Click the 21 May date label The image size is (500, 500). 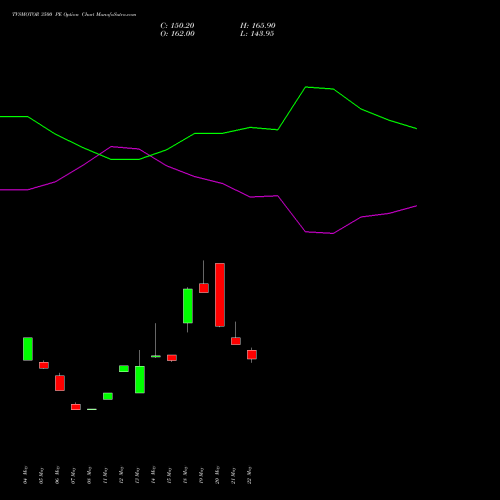coord(234,475)
